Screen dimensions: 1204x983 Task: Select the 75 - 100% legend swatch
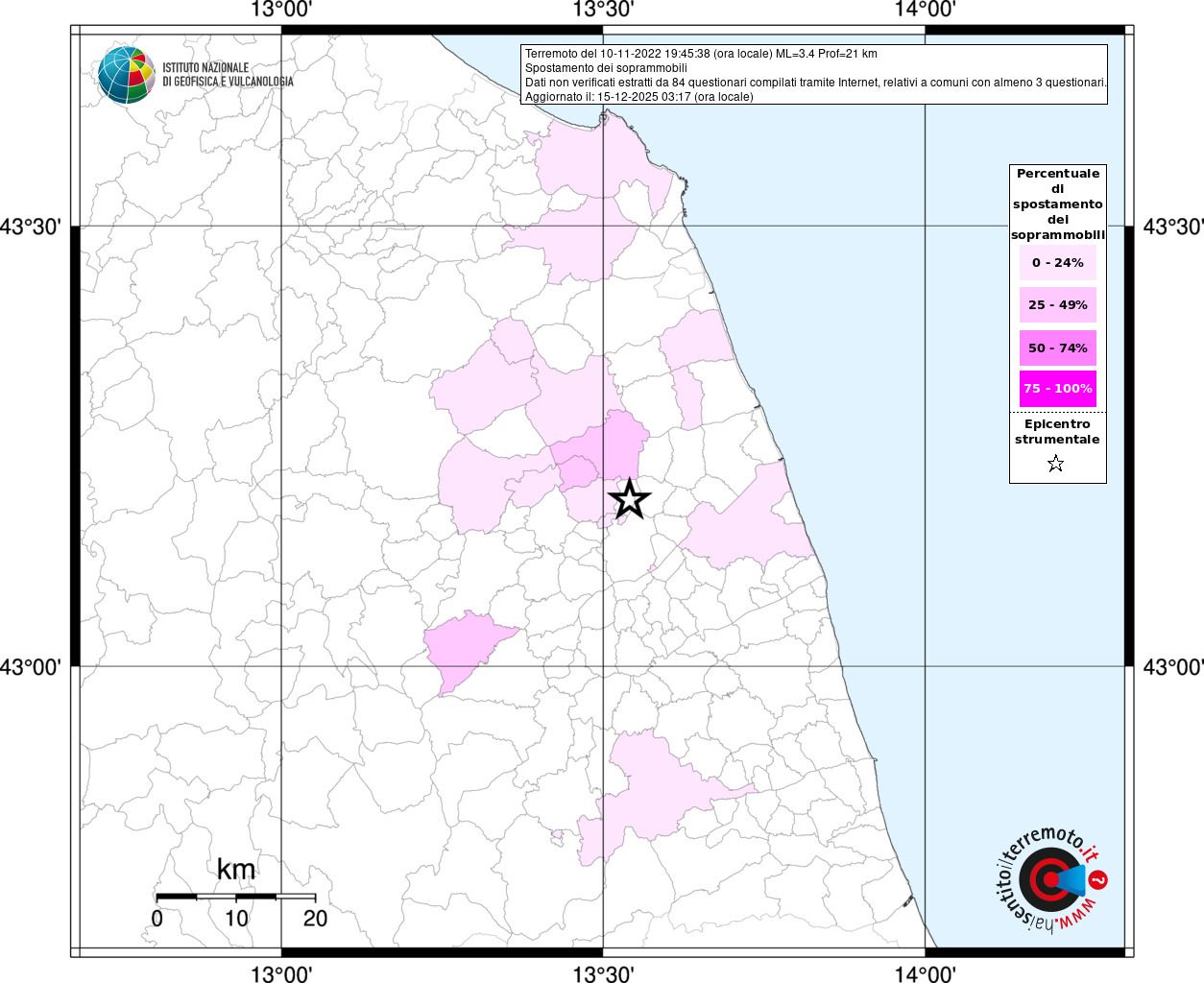(1057, 389)
